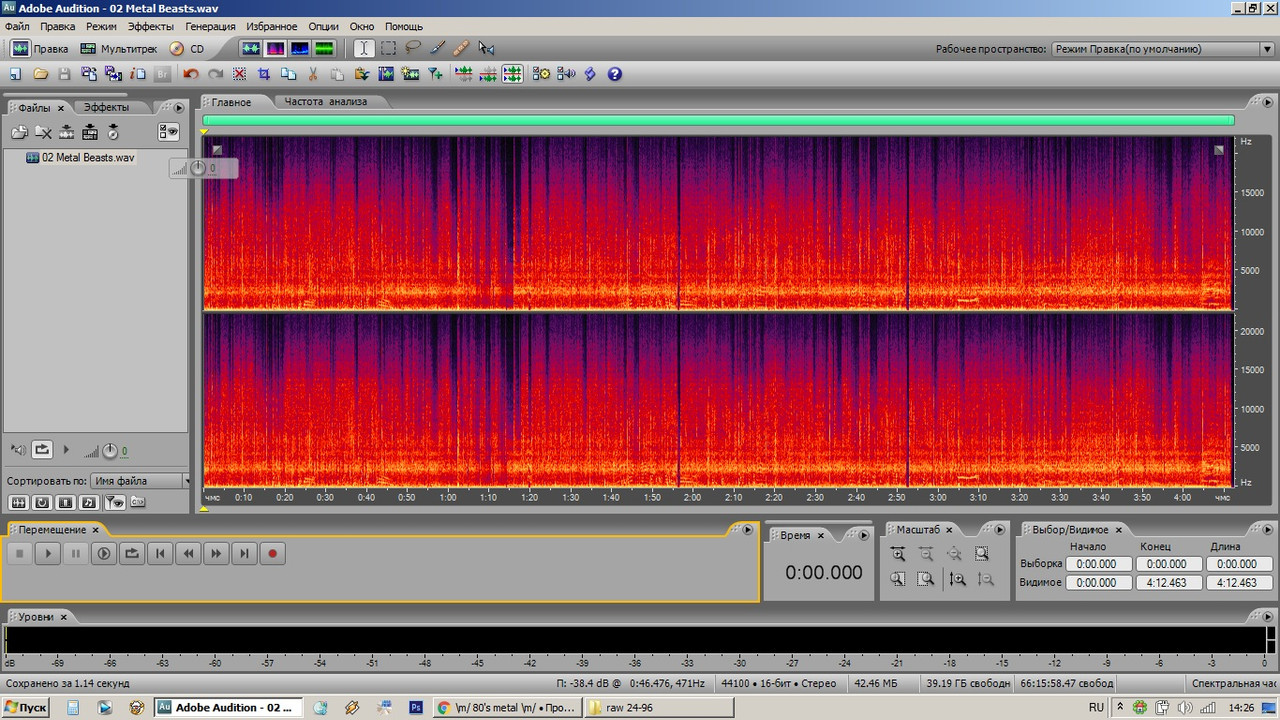Open Files panel options menu arrow
Viewport: 1280px width, 720px height.
179,108
